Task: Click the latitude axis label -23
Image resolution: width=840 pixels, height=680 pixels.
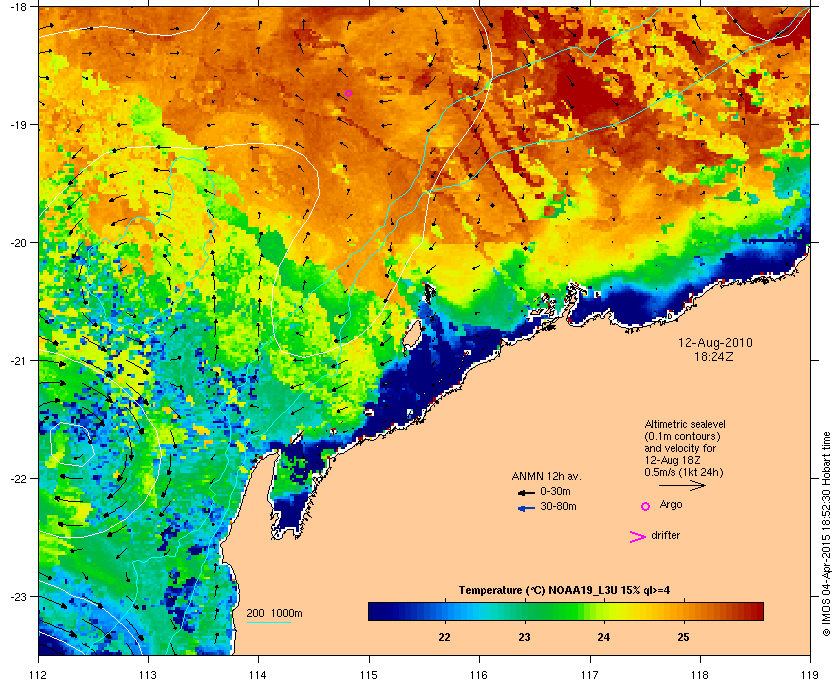Action: [x=17, y=596]
